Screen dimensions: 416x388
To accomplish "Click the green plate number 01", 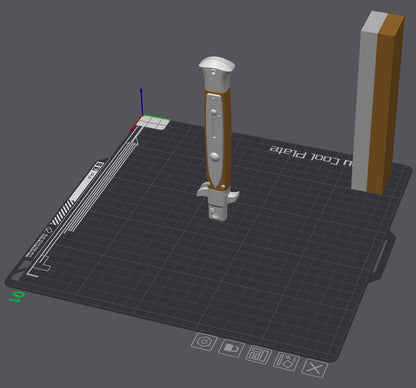I will (x=17, y=296).
